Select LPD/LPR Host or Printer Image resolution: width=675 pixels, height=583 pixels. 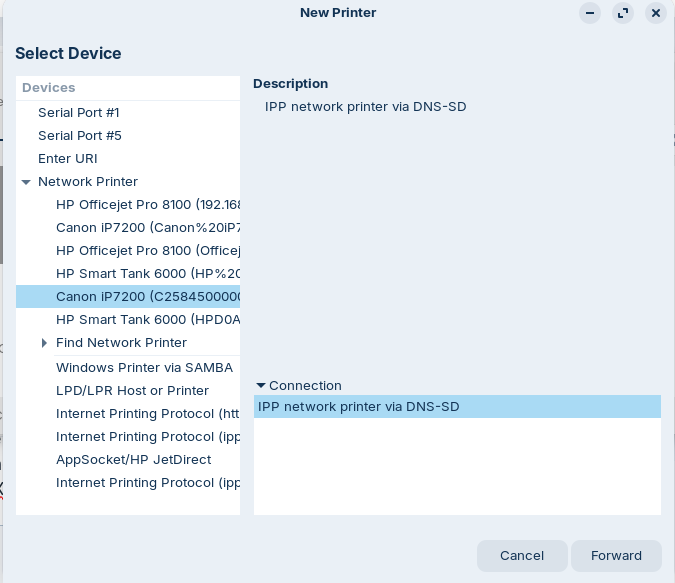coord(132,391)
